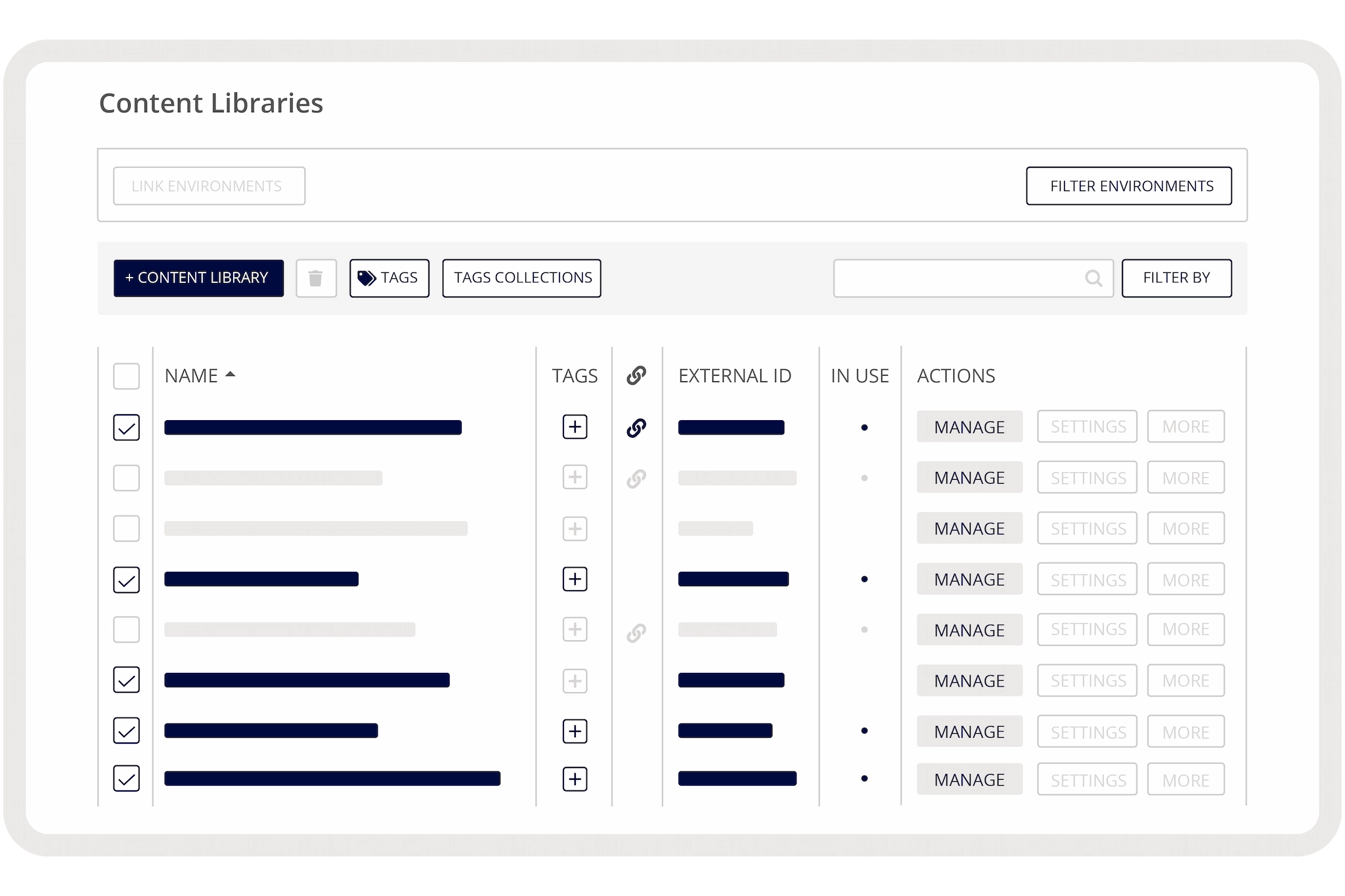This screenshot has width=1345, height=896.
Task: Sort by NAME using the arrow
Action: (x=230, y=375)
